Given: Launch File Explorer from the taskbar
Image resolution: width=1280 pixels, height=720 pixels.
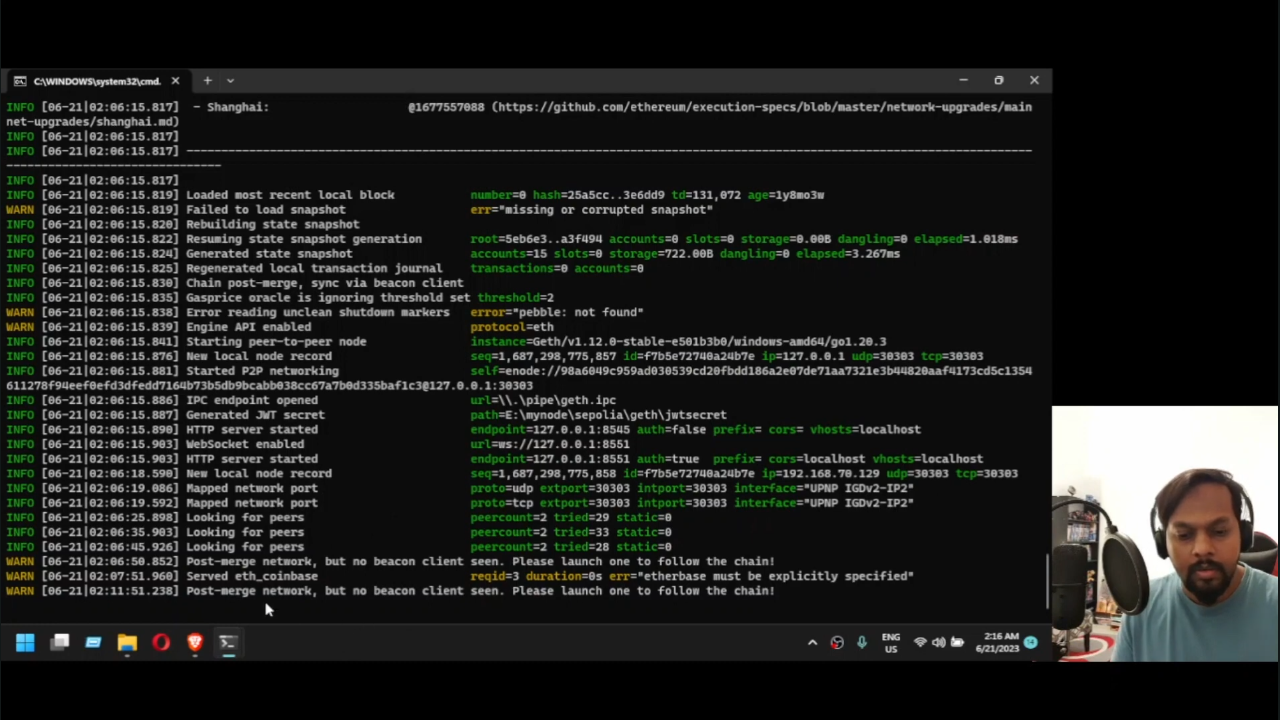Looking at the screenshot, I should click(127, 642).
